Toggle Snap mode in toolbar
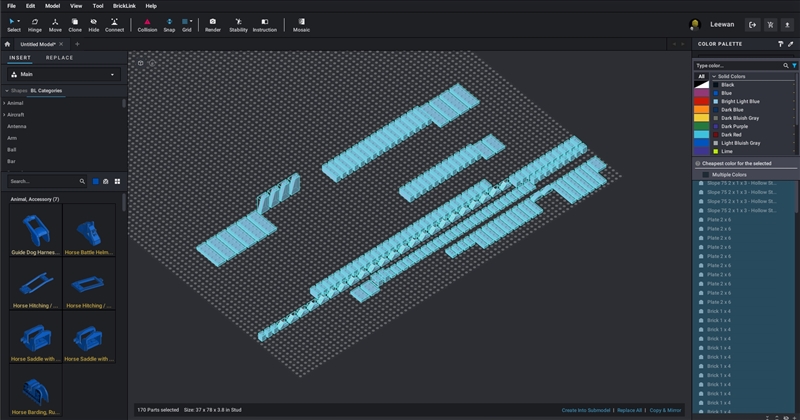 tap(168, 24)
